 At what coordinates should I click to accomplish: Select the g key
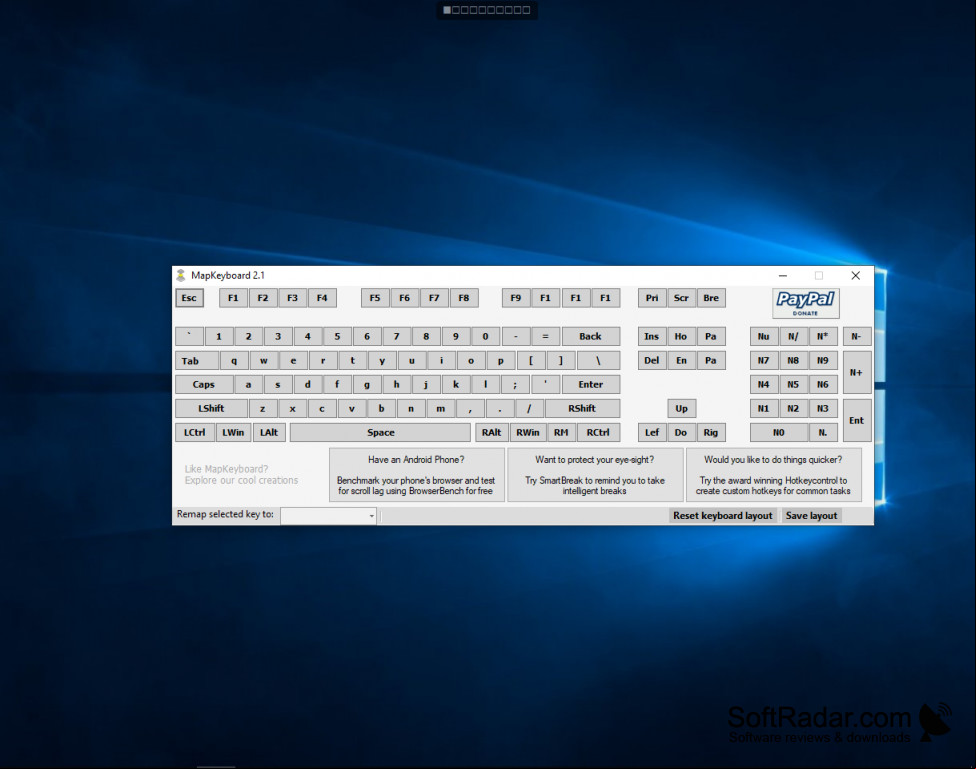[367, 384]
